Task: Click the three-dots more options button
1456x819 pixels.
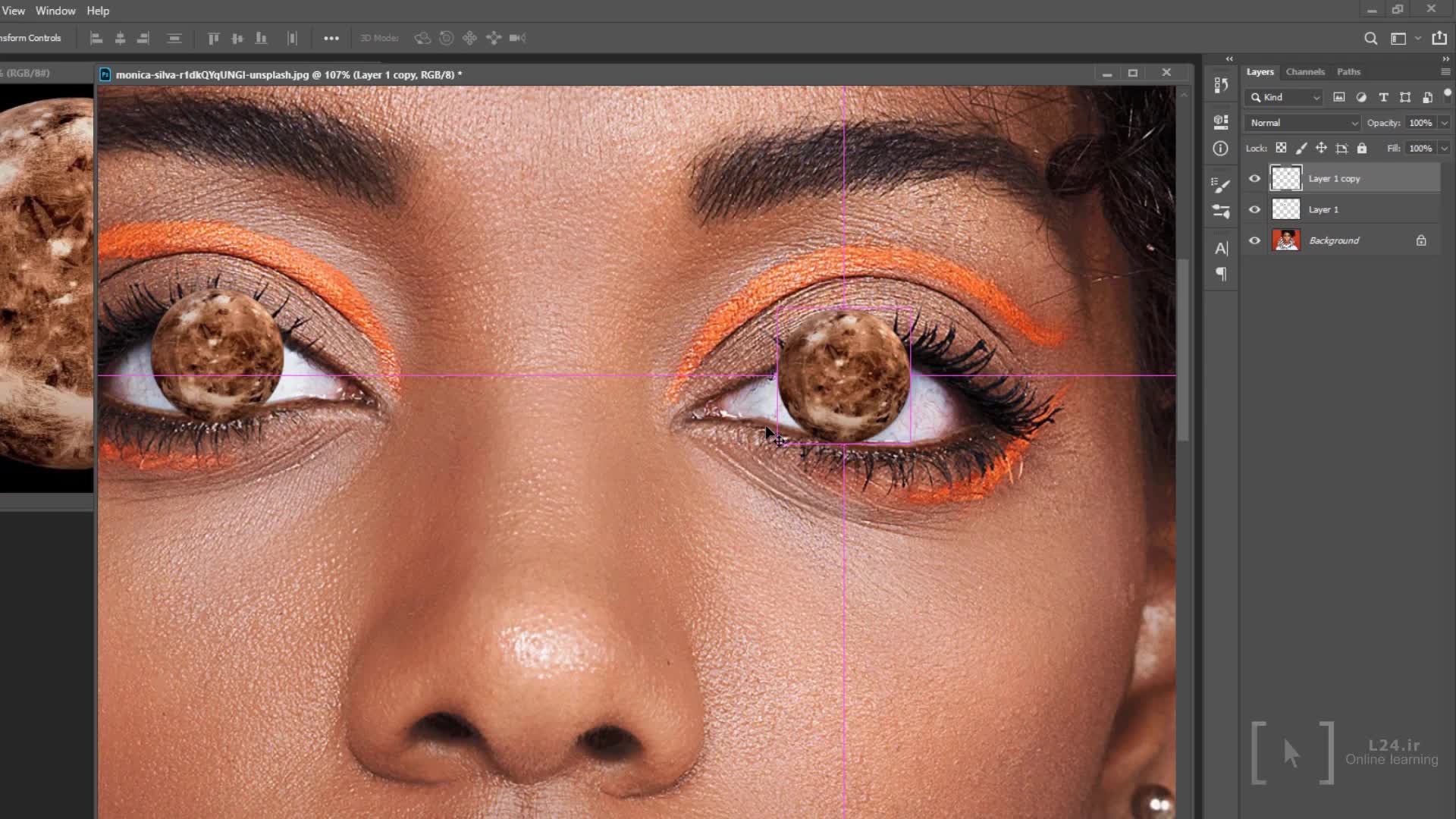Action: point(331,38)
